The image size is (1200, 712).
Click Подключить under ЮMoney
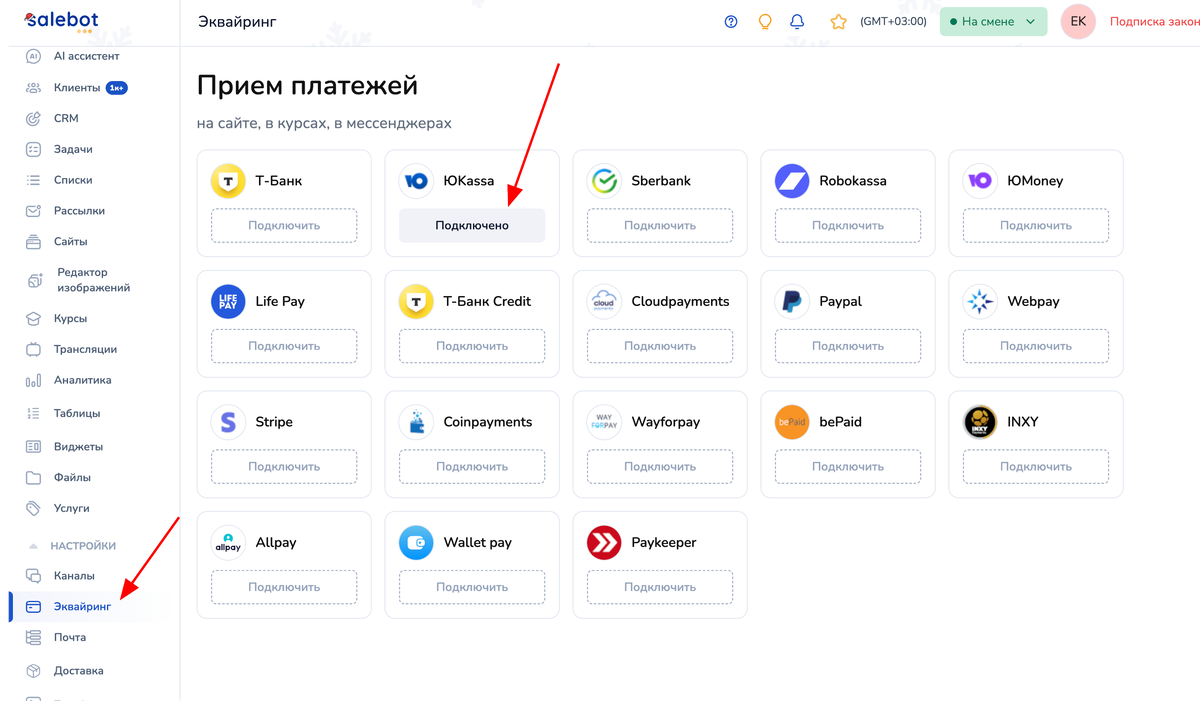point(1036,225)
